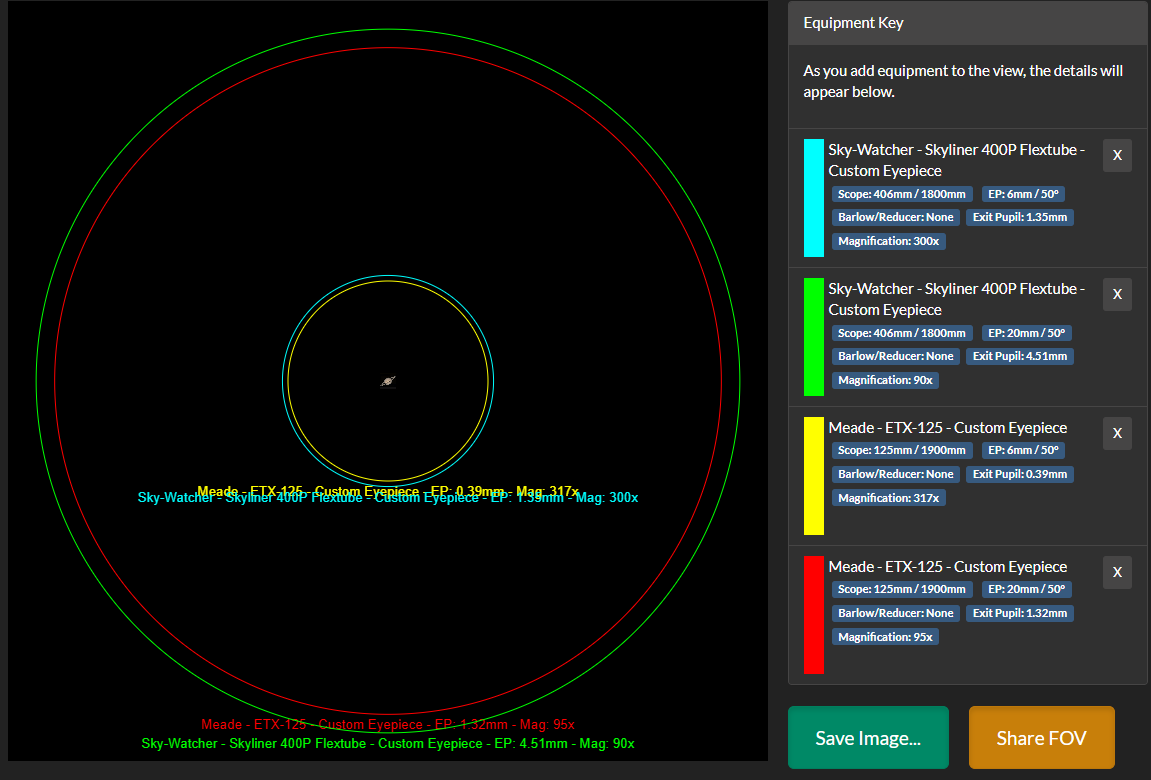Click Barlow/Reducer: None tag in green entry
Screen dimensions: 1151x780
point(896,357)
